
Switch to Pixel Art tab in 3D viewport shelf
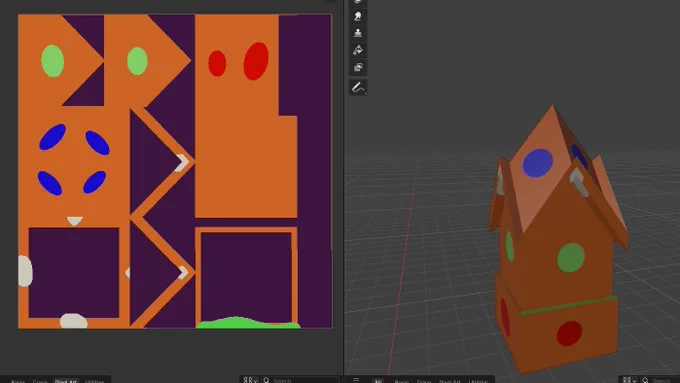450,381
